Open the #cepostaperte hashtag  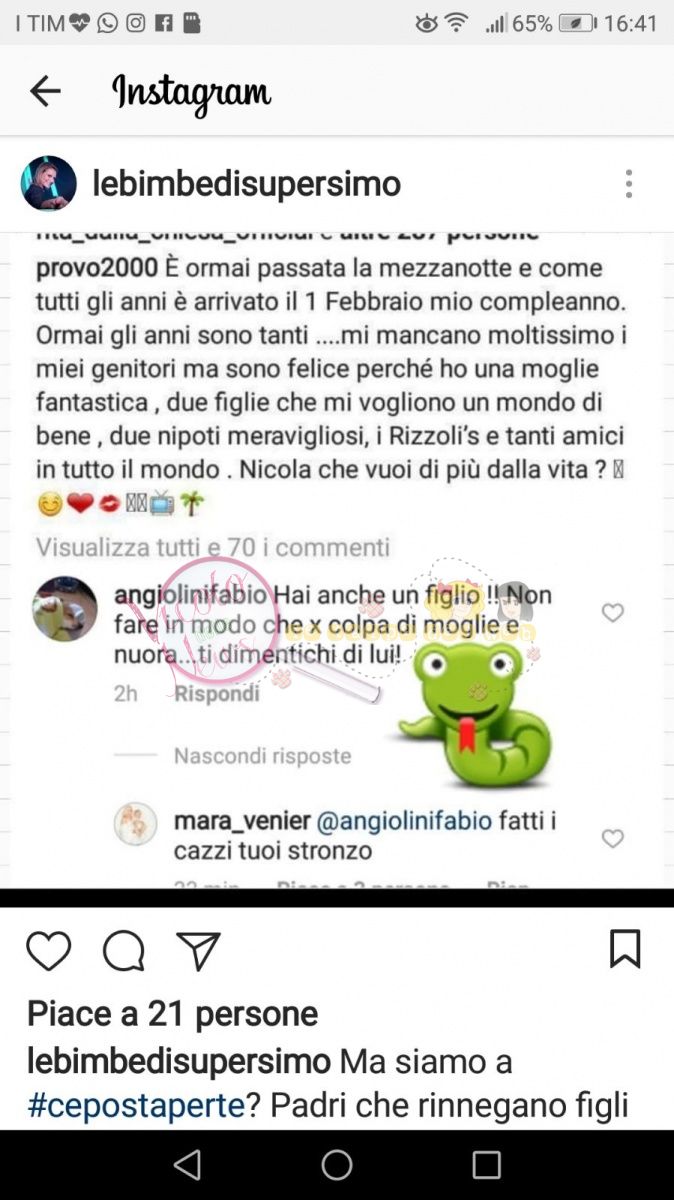coord(136,1105)
